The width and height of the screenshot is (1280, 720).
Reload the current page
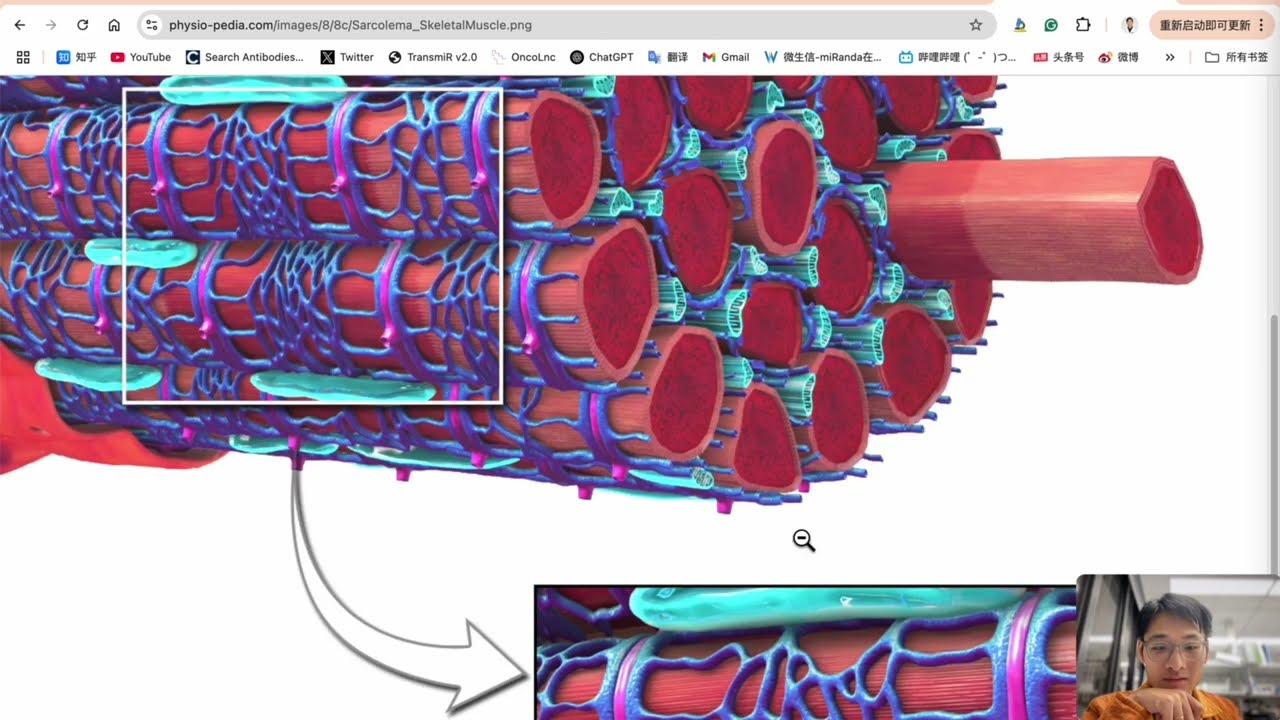coord(83,25)
